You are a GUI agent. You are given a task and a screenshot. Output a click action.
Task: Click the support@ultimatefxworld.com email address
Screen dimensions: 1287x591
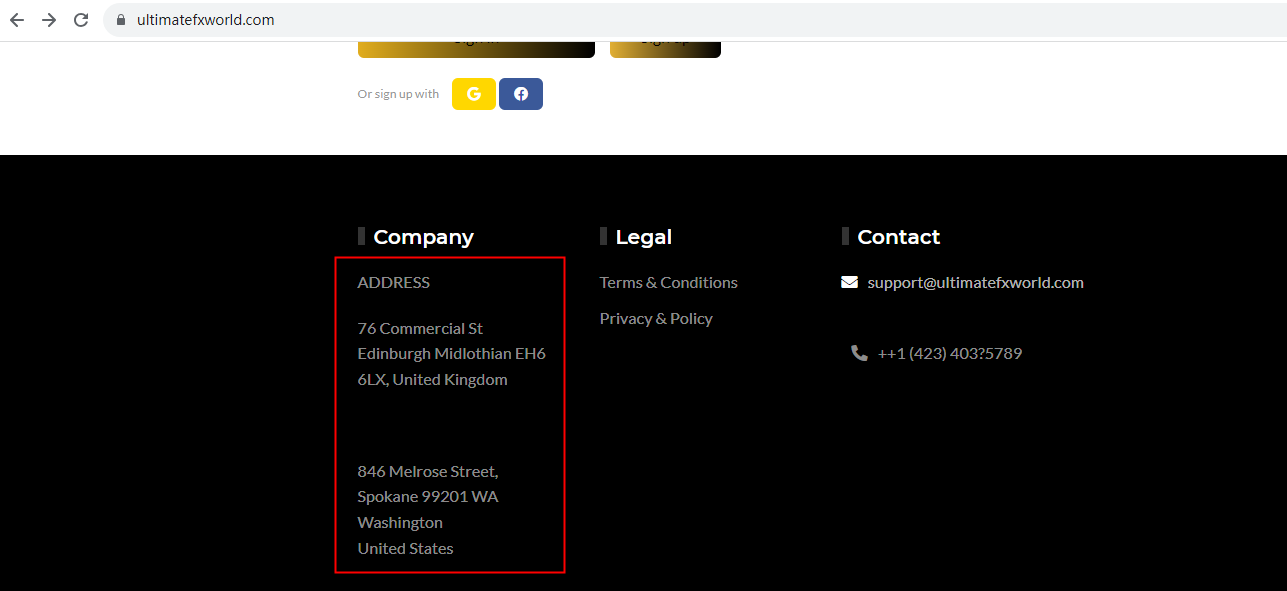tap(975, 283)
